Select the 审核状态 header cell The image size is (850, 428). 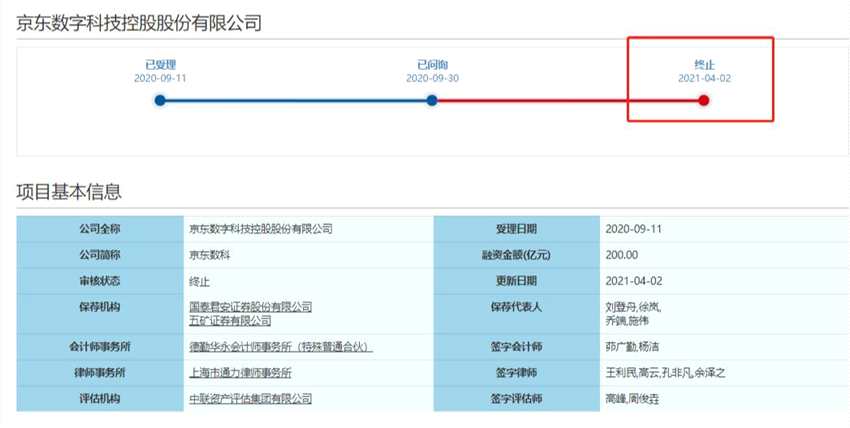[100, 281]
